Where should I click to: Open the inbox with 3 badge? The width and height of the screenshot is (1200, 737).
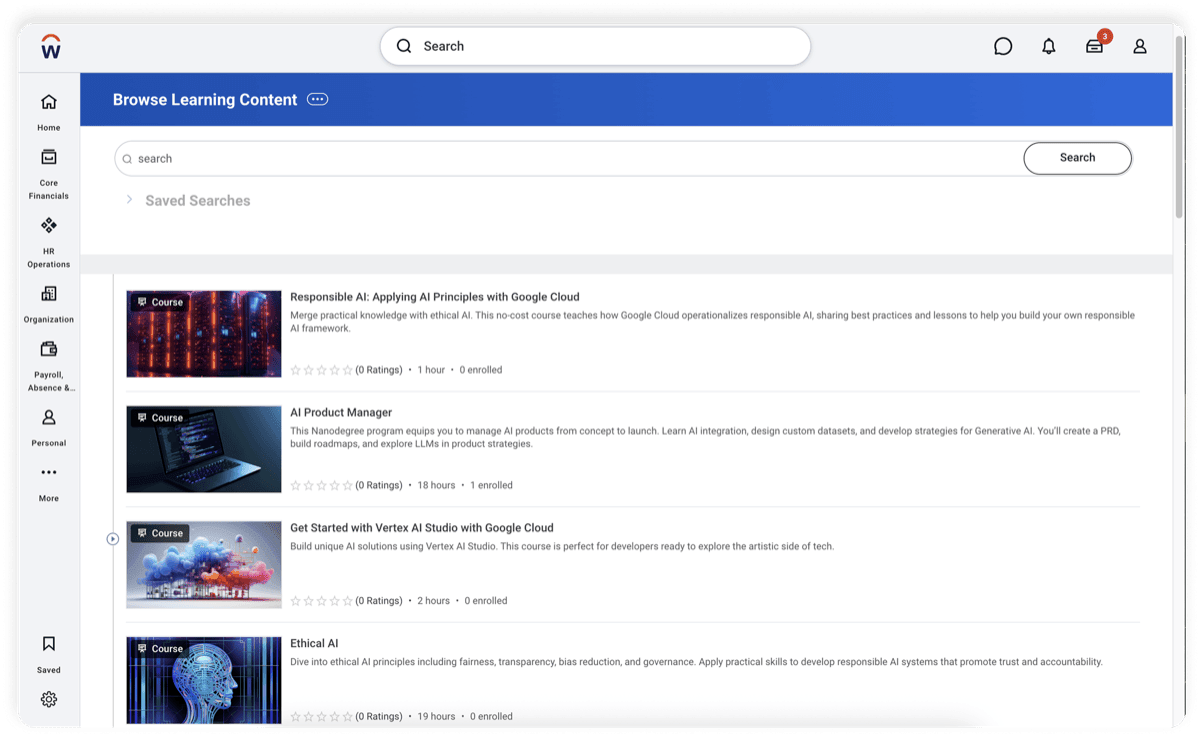click(1096, 45)
